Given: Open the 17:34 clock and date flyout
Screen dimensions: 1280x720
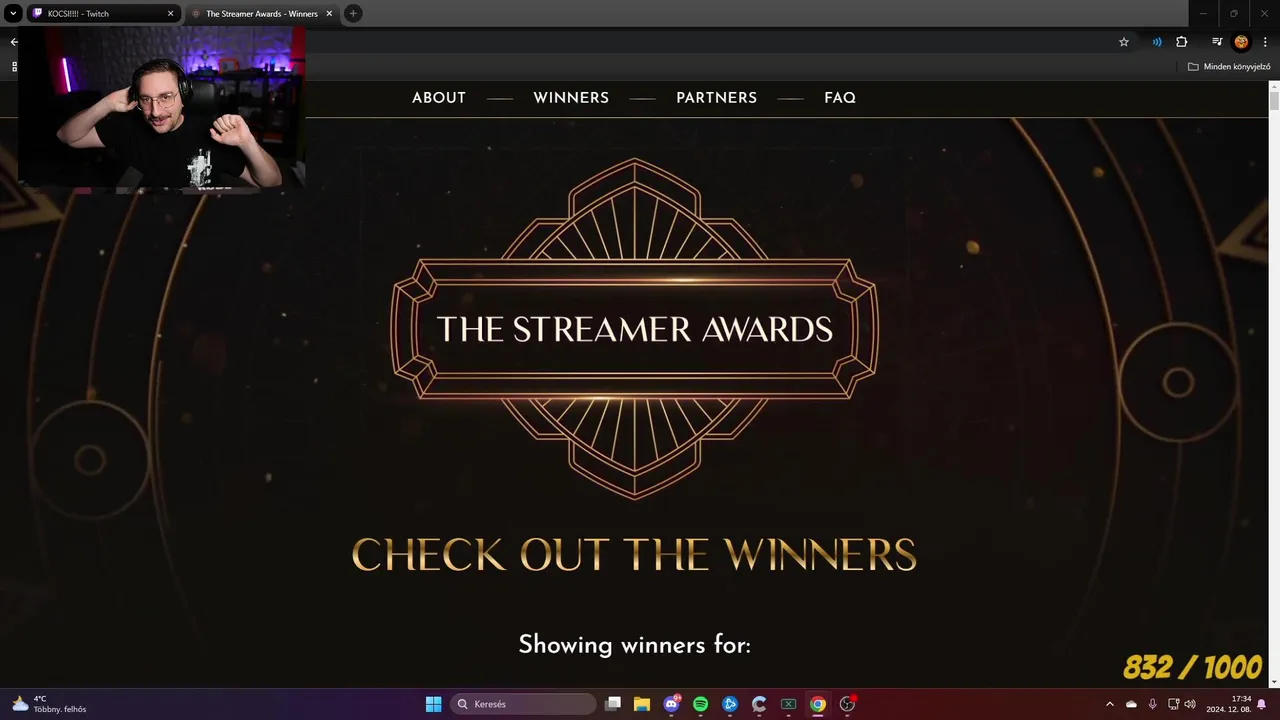Looking at the screenshot, I should [x=1228, y=704].
